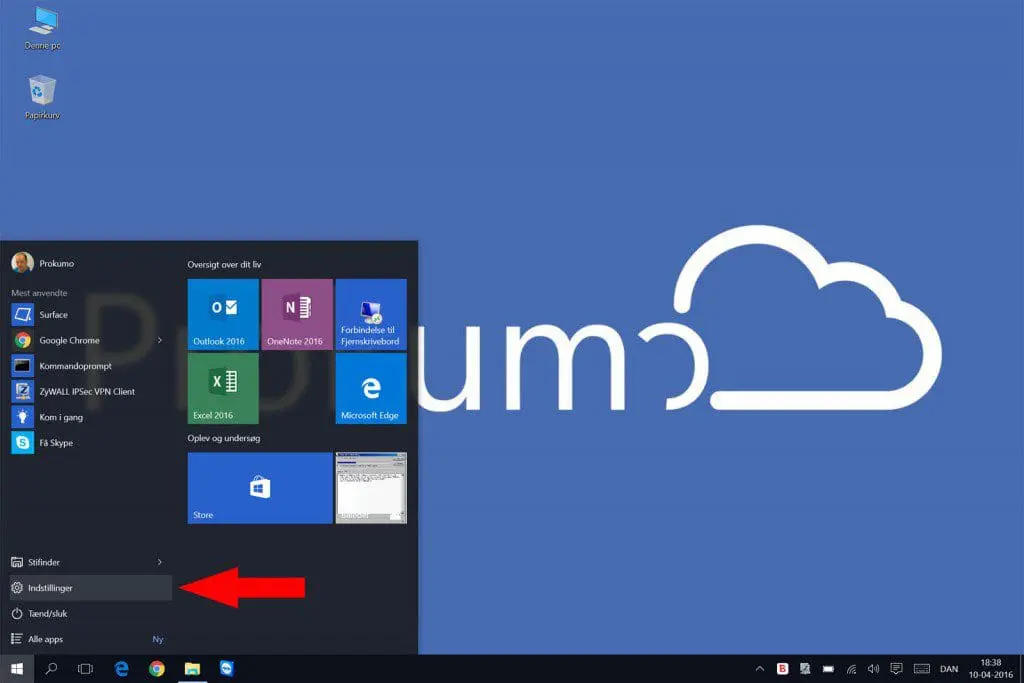Open the Wi-Fi network tray icon
The height and width of the screenshot is (683, 1024).
[x=851, y=669]
